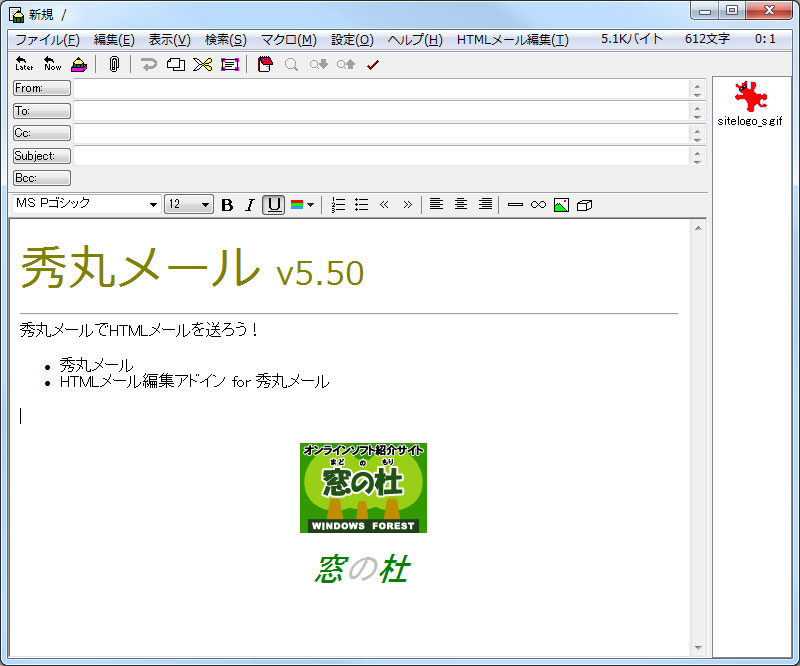The height and width of the screenshot is (666, 800).
Task: Click the Send Later icon
Action: tap(22, 66)
